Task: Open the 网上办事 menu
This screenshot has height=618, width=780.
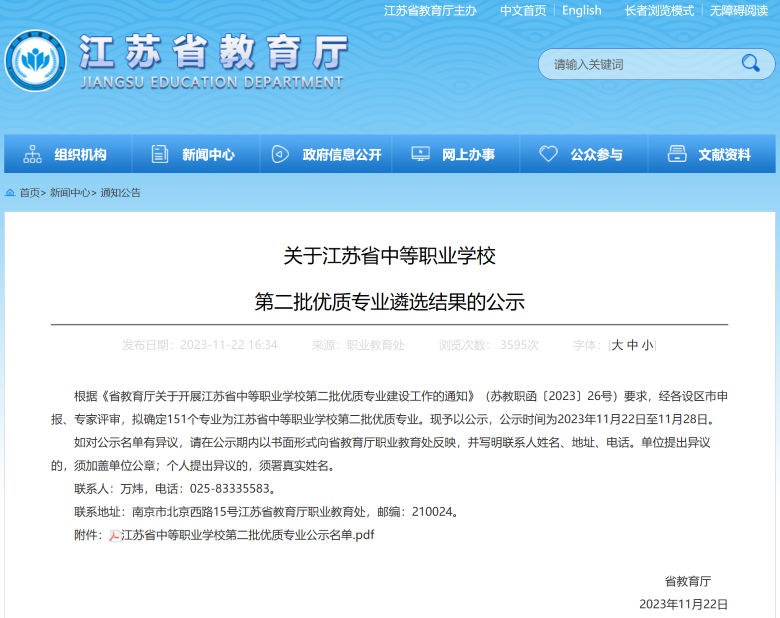Action: point(456,154)
